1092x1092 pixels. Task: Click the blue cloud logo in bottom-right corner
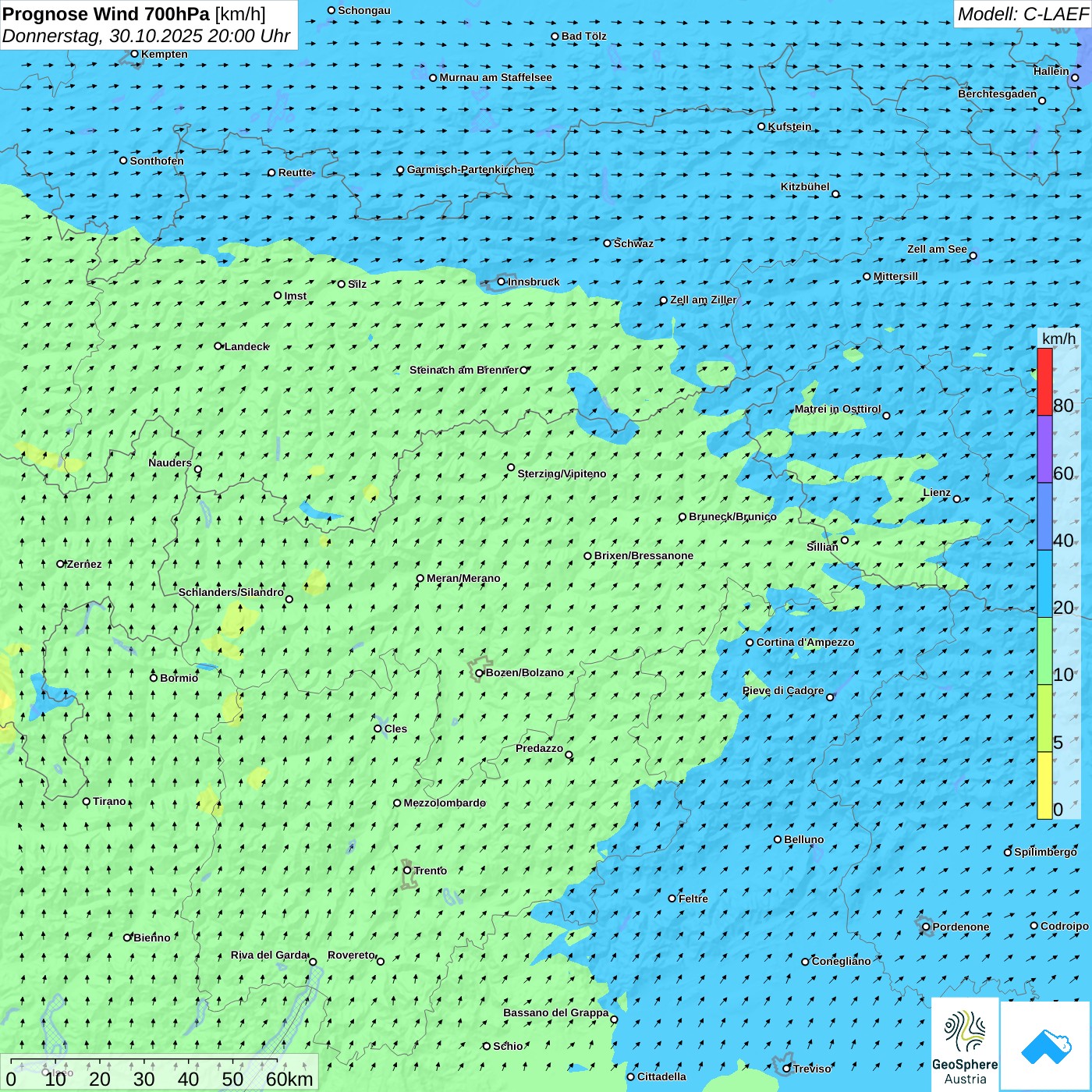click(x=1046, y=1045)
